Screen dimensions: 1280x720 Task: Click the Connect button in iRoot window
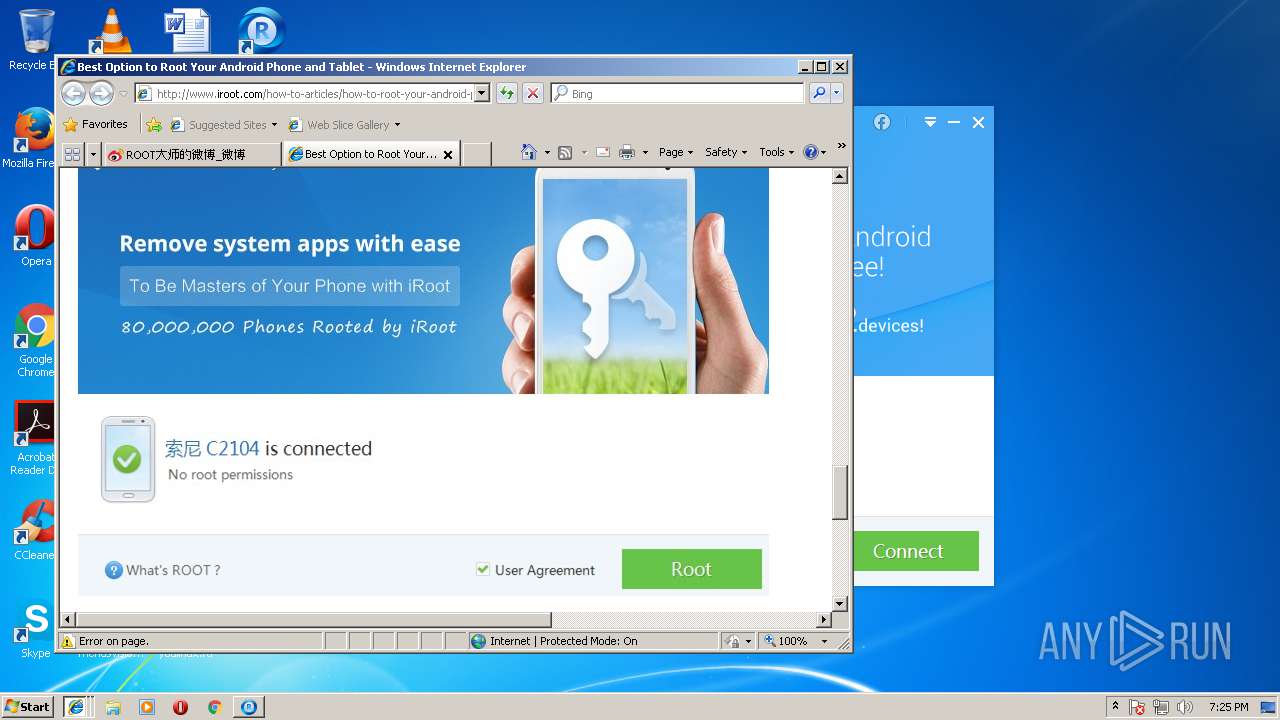(x=908, y=551)
